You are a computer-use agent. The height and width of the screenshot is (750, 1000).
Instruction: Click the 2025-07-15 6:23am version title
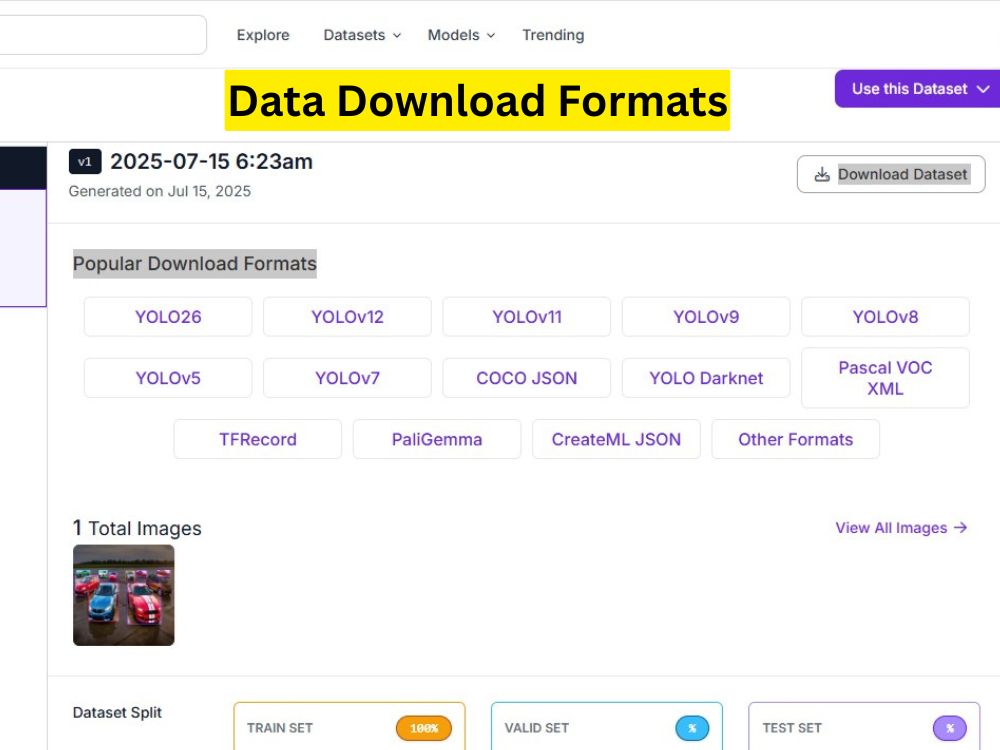coord(211,161)
